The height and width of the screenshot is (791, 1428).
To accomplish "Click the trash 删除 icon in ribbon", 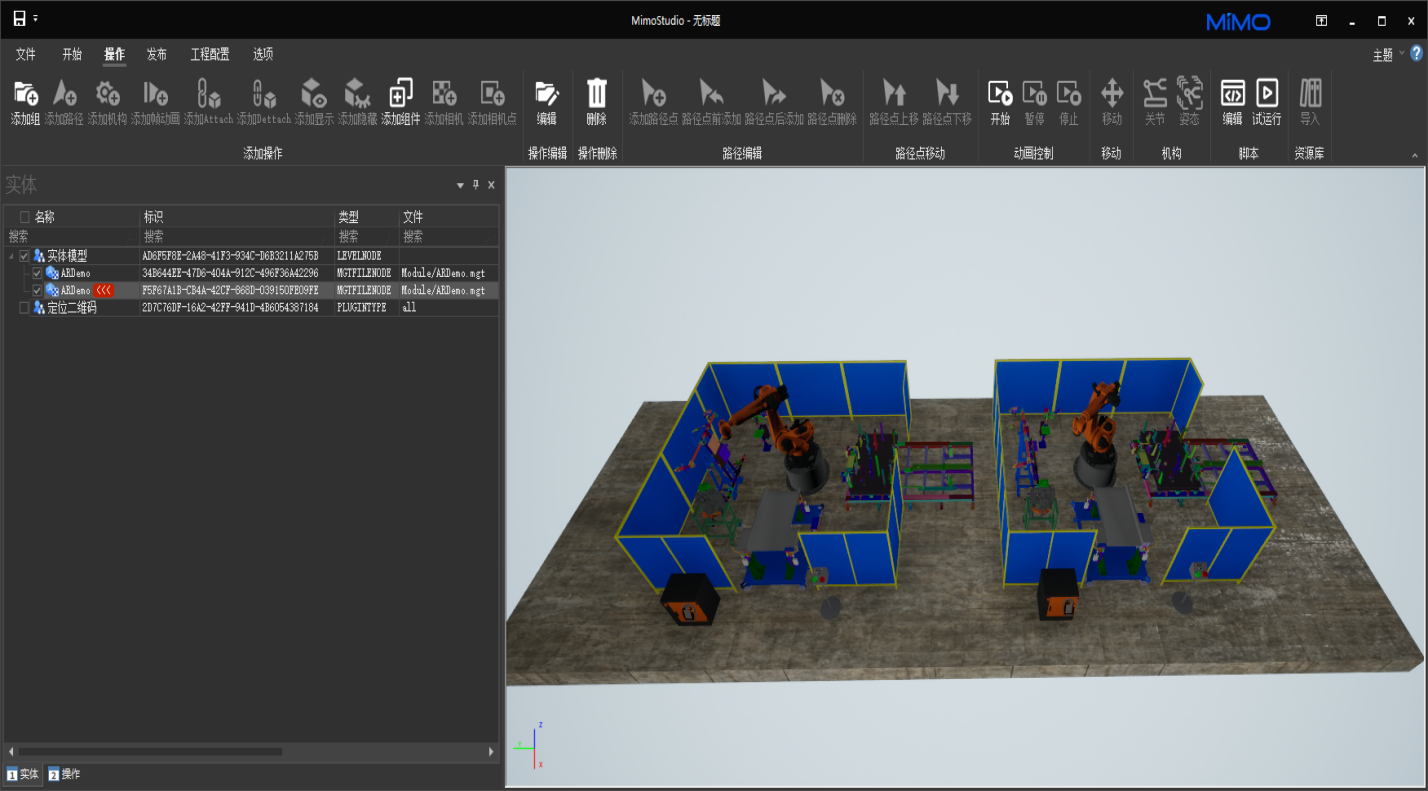I will [x=597, y=94].
